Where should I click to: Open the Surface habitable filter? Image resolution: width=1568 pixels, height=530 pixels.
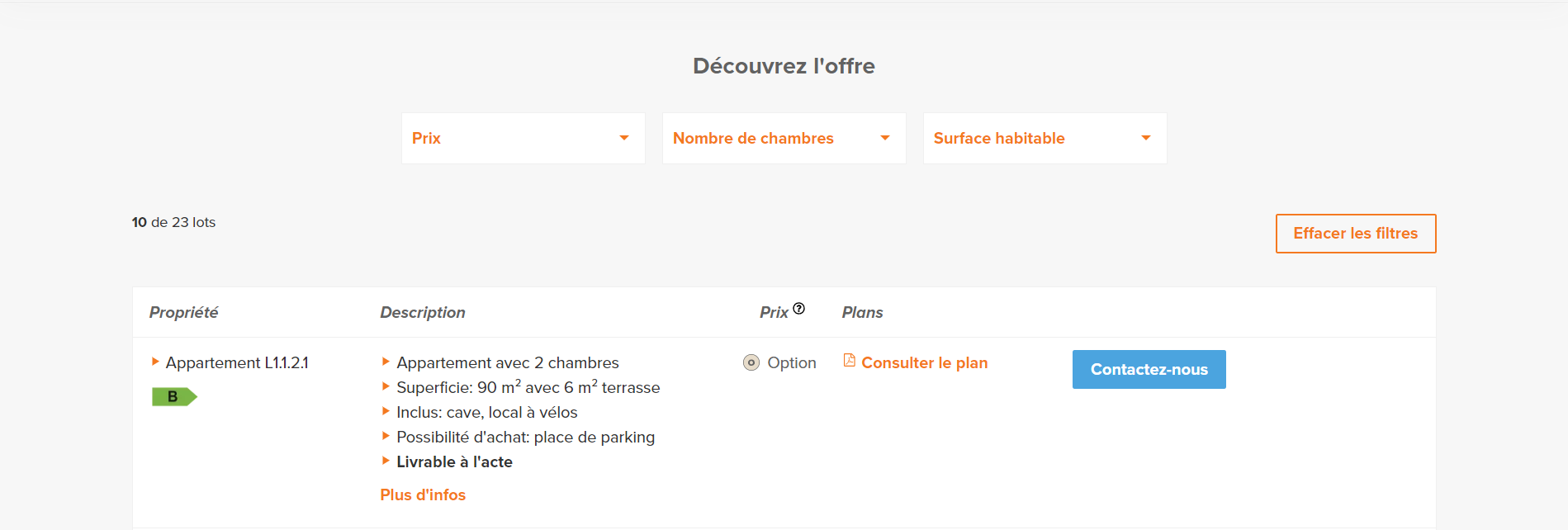coord(1045,139)
